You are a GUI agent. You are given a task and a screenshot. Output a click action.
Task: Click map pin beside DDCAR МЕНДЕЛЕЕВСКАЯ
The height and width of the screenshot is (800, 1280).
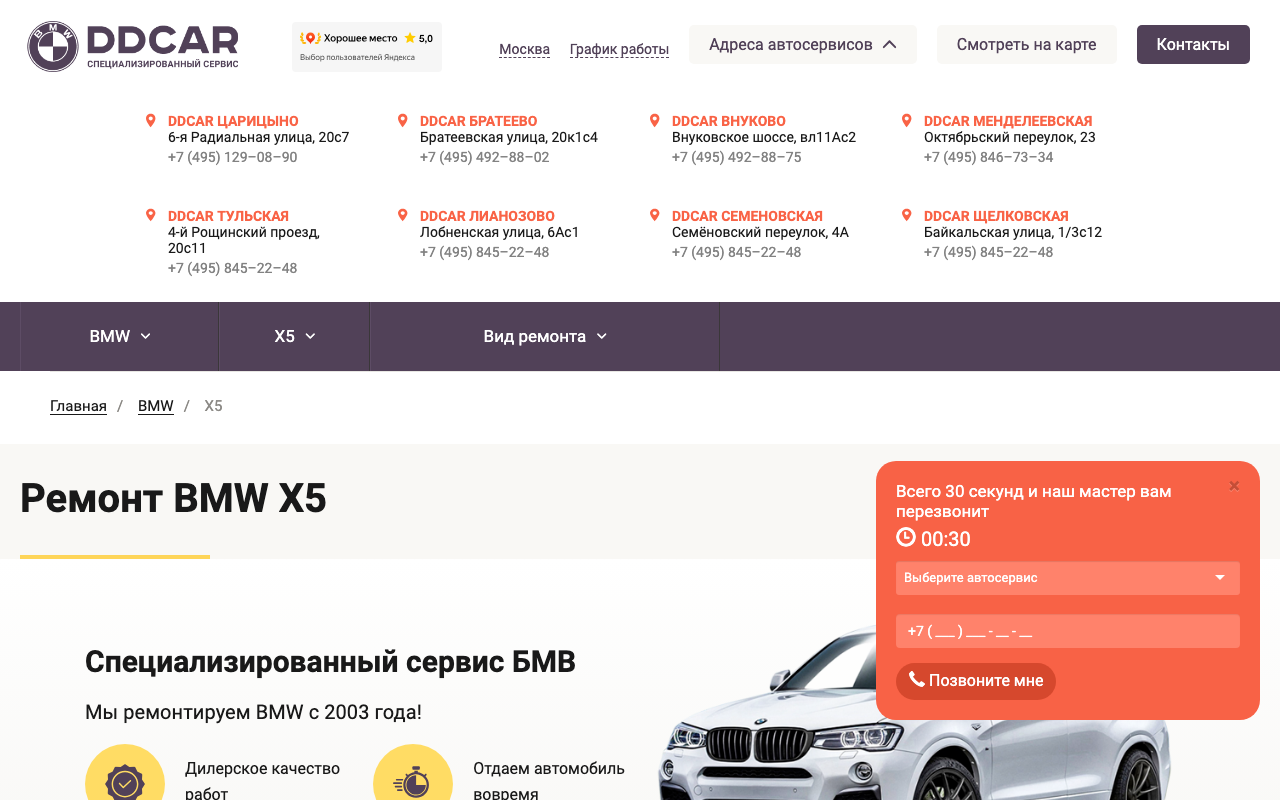(x=907, y=120)
